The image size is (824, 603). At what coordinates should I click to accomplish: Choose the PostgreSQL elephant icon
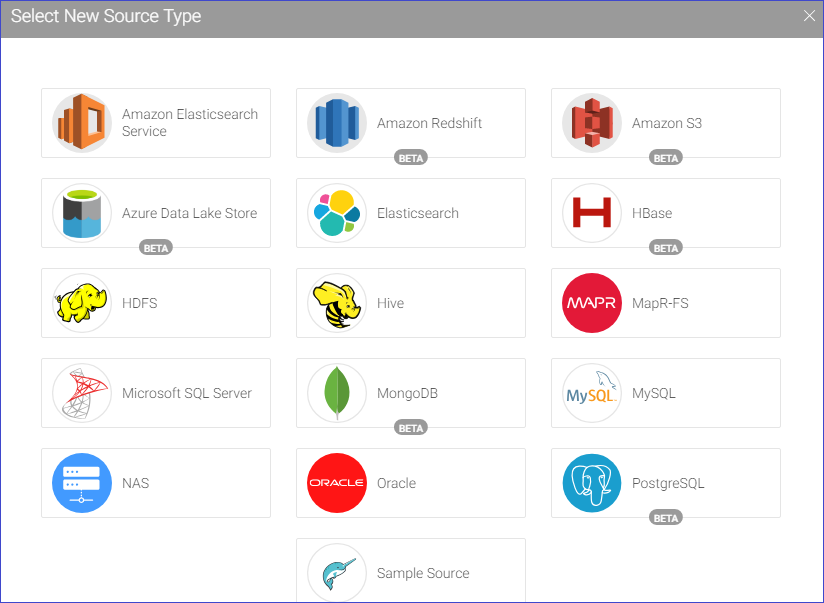coord(592,483)
